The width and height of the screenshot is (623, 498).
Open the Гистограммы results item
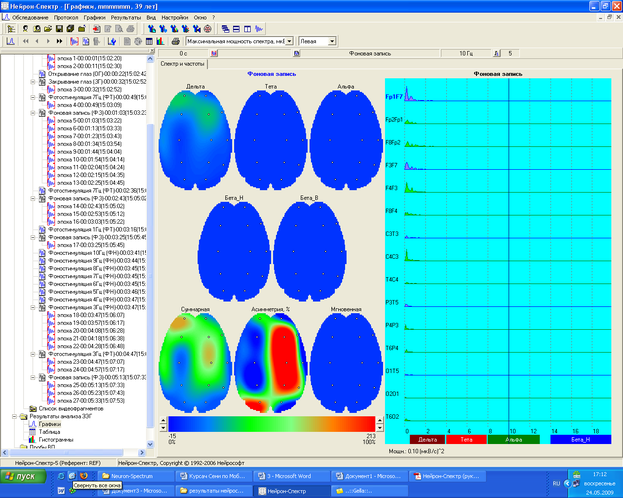coord(56,440)
